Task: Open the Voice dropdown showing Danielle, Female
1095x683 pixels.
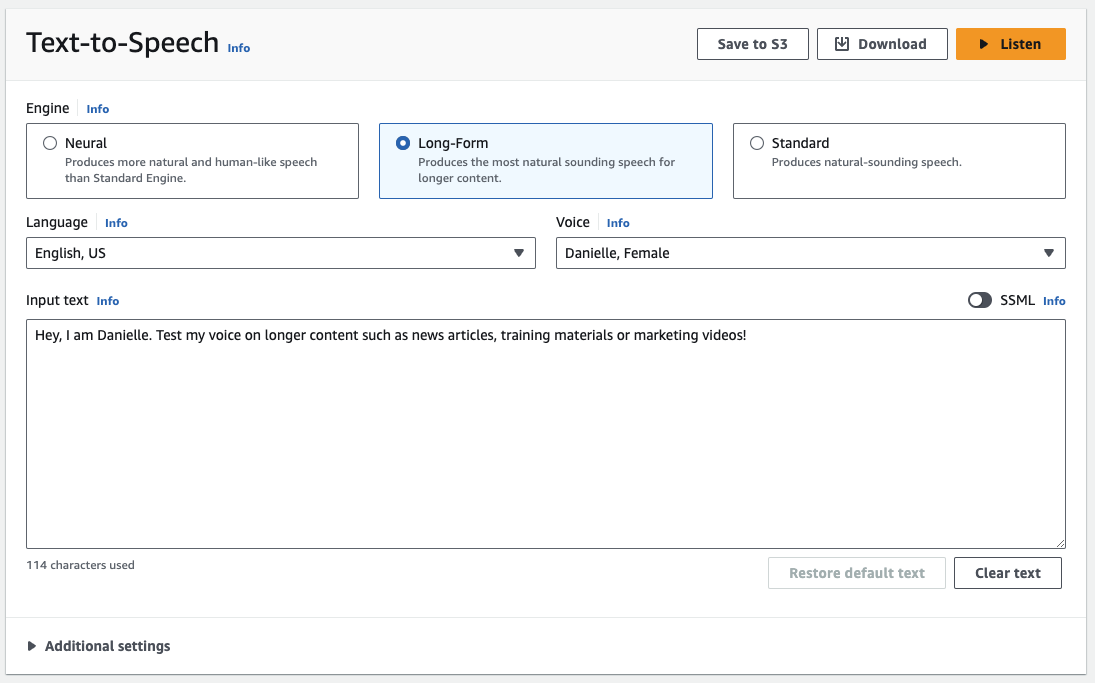Action: click(810, 253)
